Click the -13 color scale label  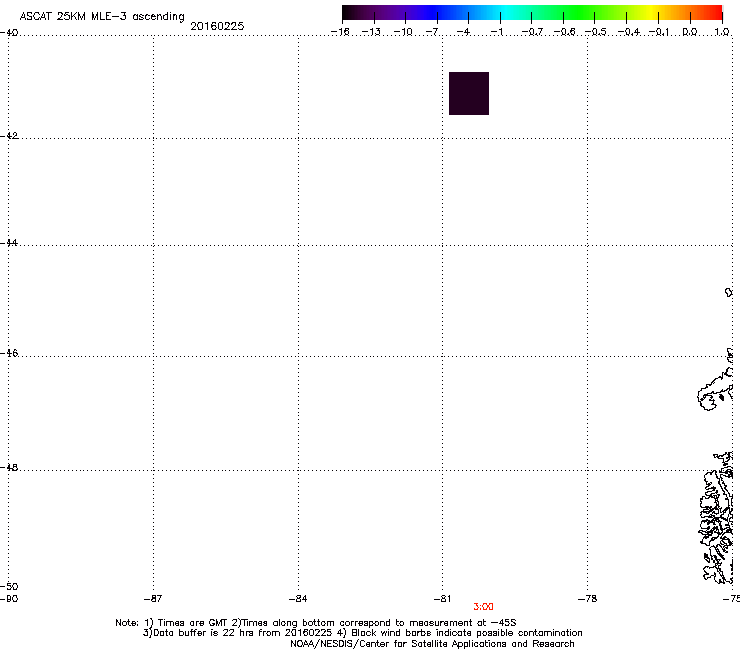point(371,32)
